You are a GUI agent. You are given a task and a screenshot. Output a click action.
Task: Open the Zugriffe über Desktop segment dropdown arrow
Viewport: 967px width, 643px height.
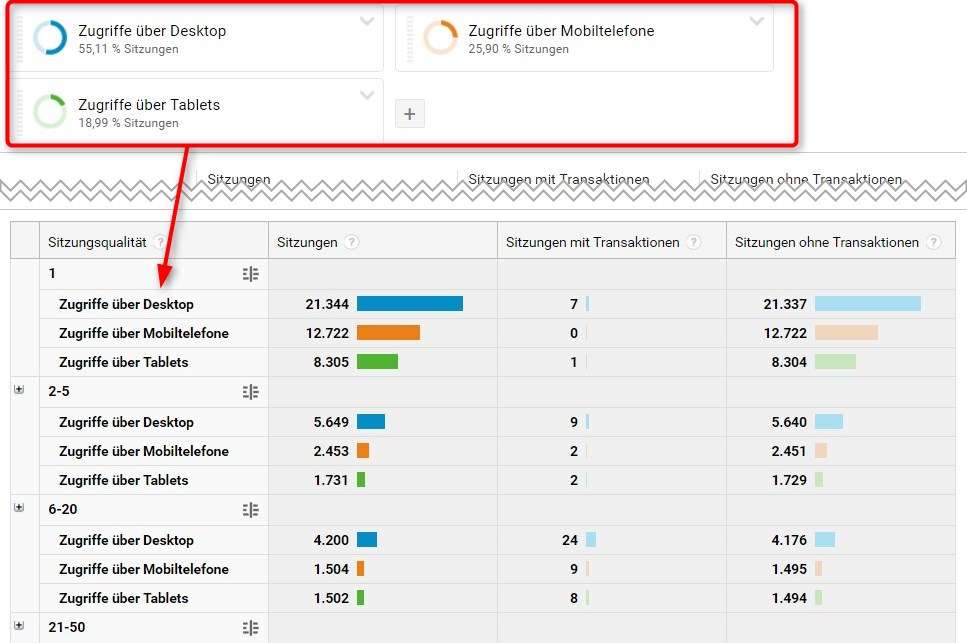point(367,21)
